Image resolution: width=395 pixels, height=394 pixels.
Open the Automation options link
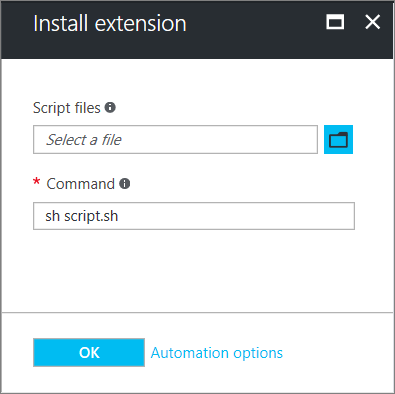coord(217,353)
